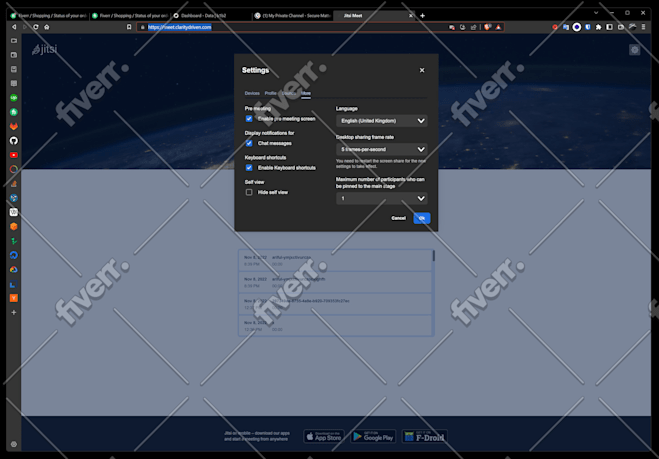Disable Enable Keyboard shortcuts checkbox
The image size is (659, 459).
[x=249, y=167]
